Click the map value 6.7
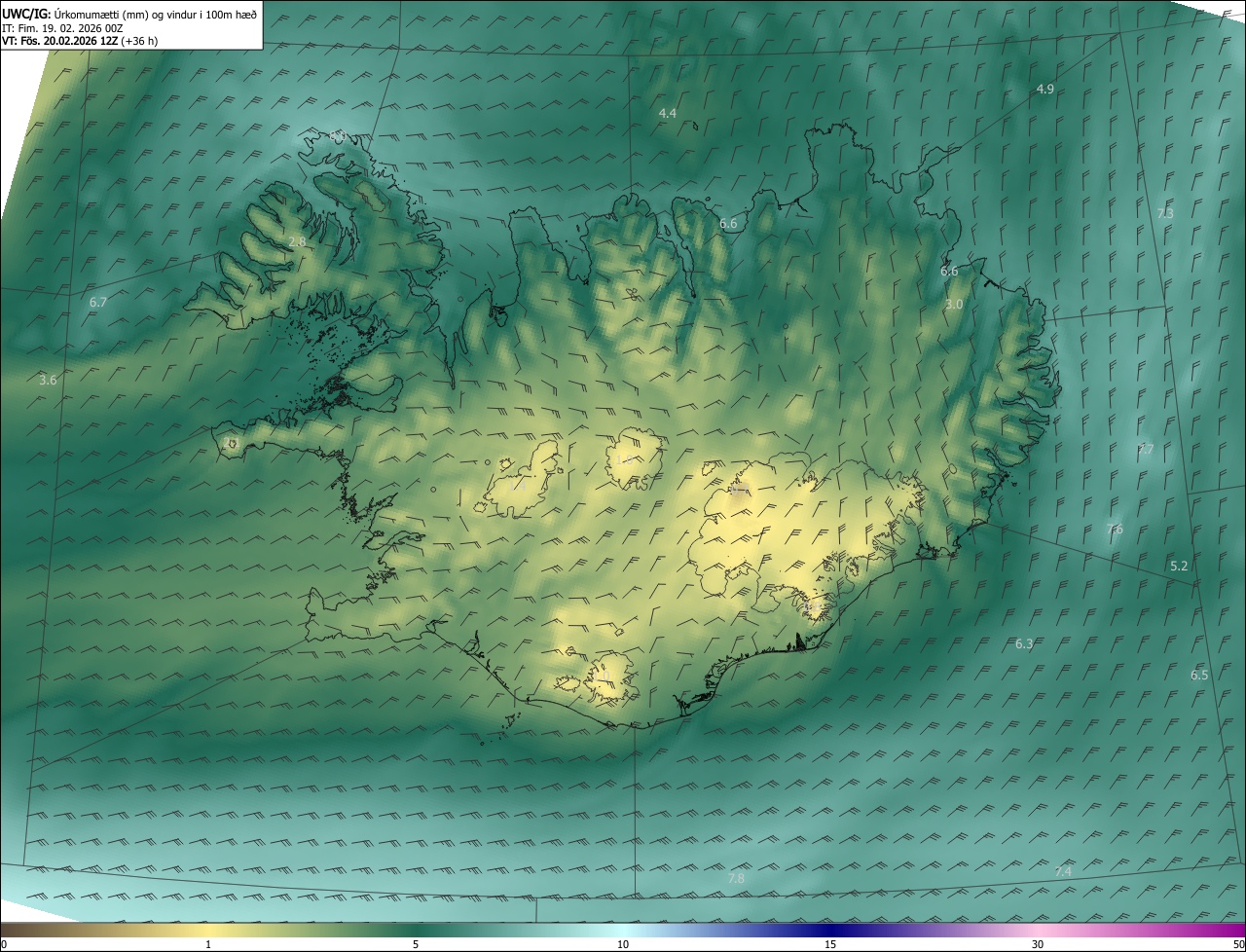 97,302
